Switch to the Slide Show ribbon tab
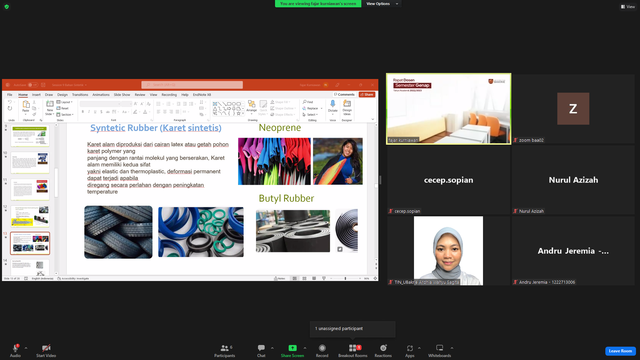 [122, 95]
